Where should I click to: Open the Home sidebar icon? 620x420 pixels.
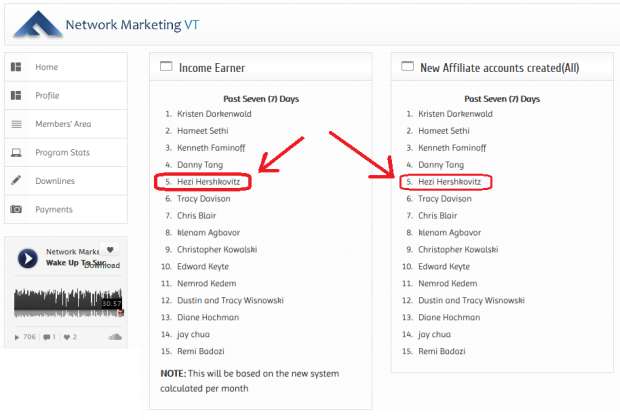pyautogui.click(x=16, y=67)
